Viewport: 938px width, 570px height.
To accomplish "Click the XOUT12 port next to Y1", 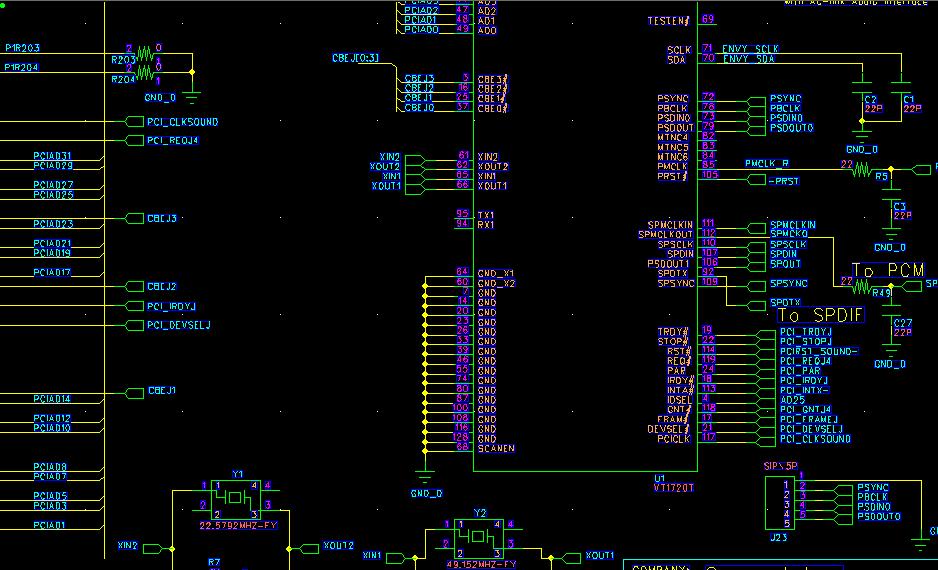I will tap(337, 546).
